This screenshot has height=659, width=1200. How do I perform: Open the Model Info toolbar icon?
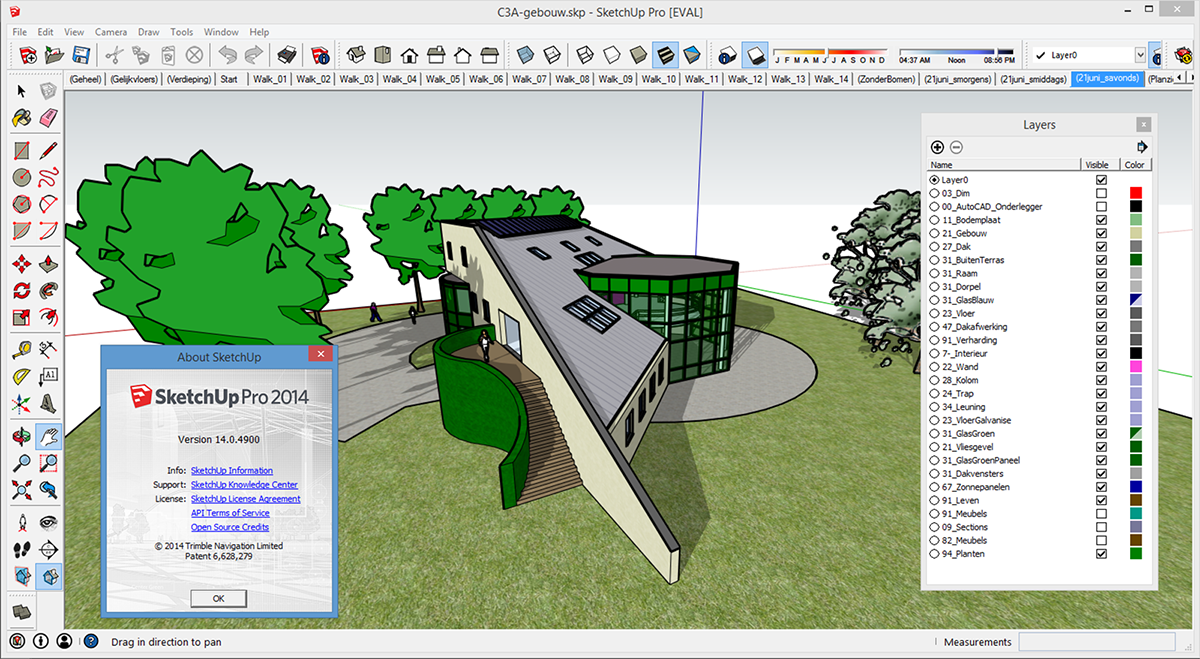(x=321, y=55)
